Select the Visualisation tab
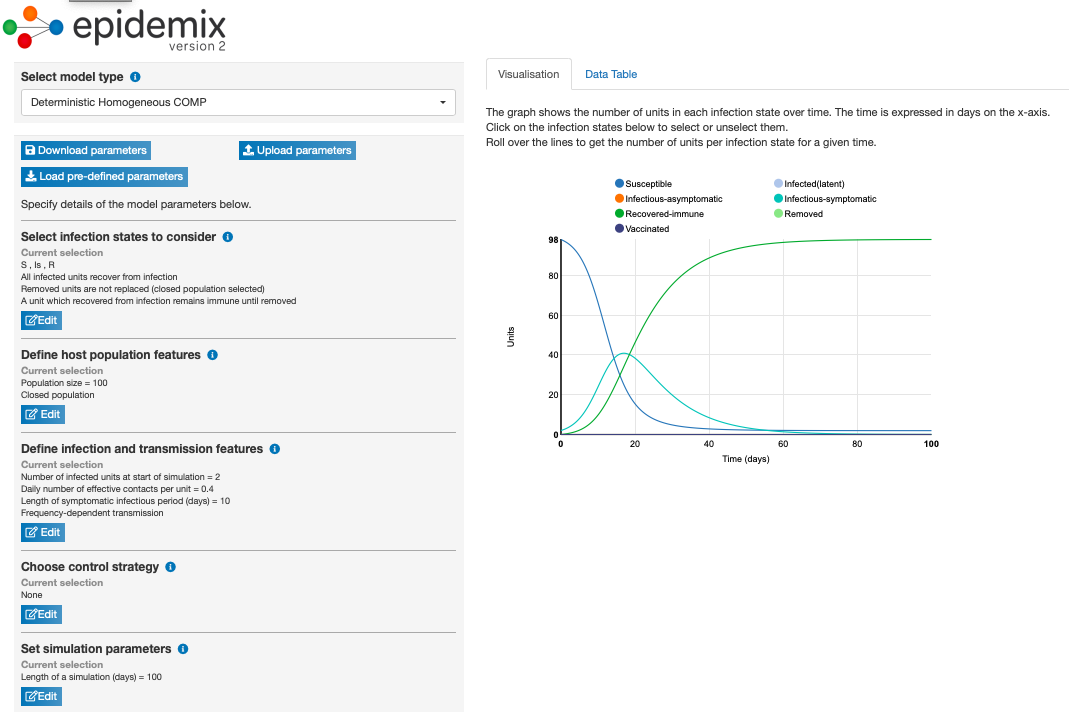This screenshot has height=722, width=1069. [x=528, y=74]
